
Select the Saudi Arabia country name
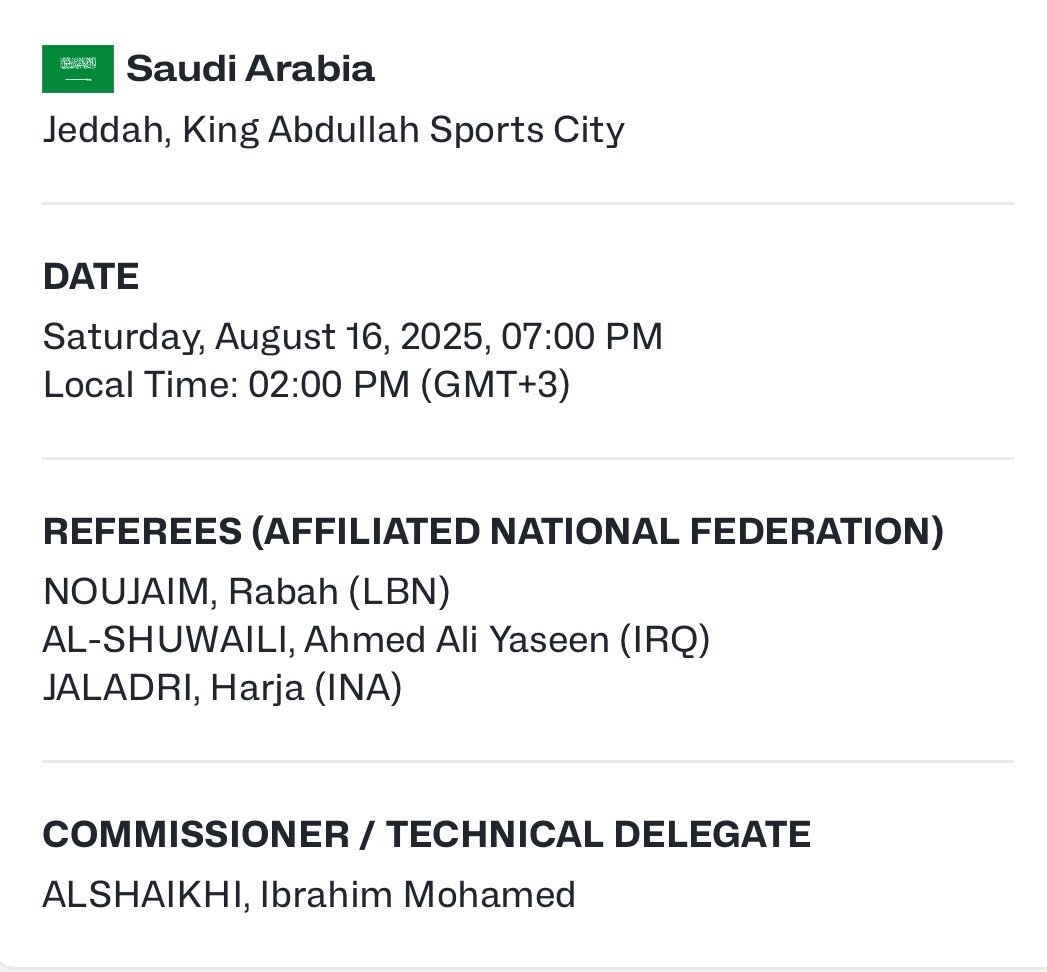250,69
